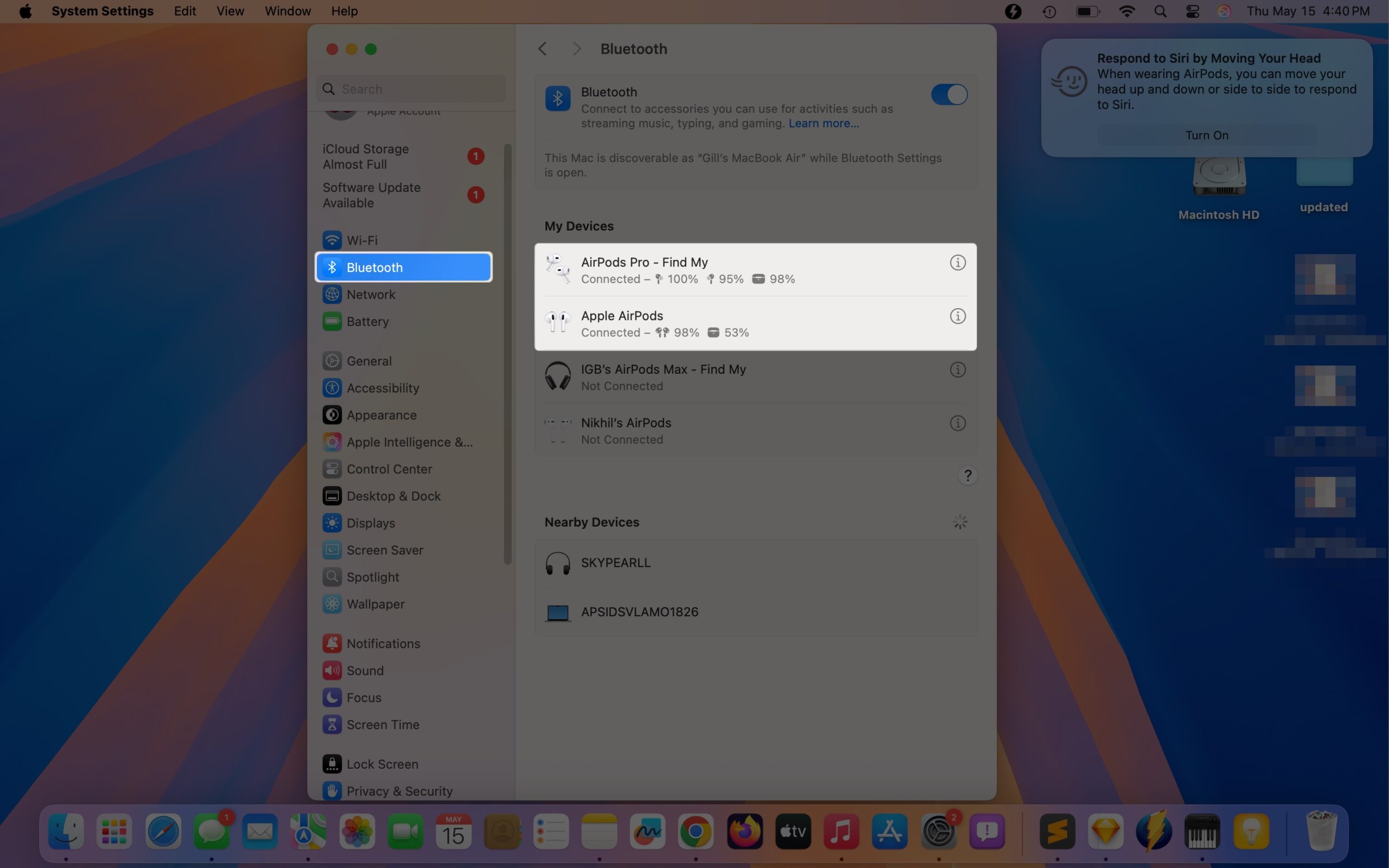Open Lock Screen settings in the sidebar
The image size is (1389, 868).
(381, 763)
